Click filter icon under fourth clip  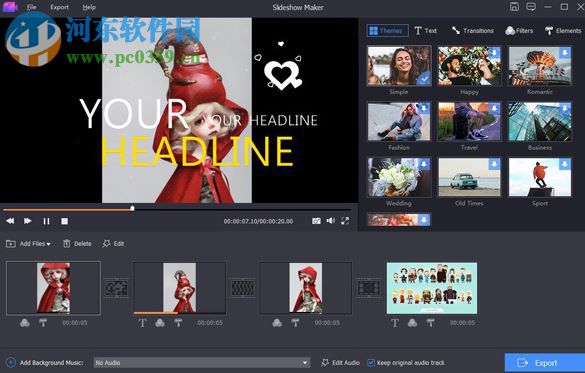tap(412, 323)
